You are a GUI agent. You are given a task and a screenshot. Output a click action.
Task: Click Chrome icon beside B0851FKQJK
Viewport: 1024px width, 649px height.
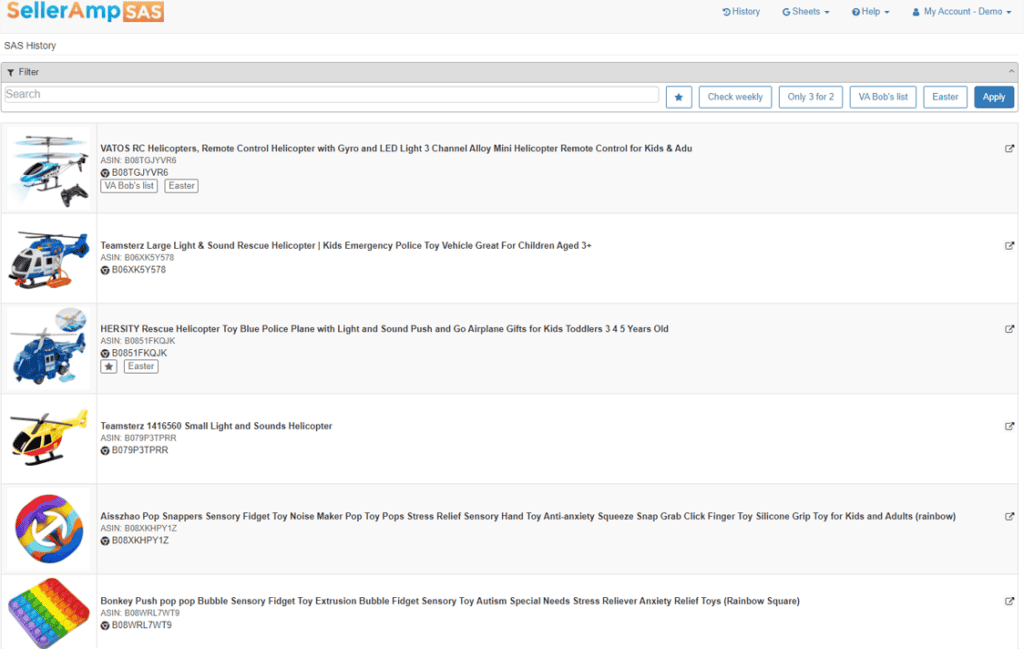point(104,353)
